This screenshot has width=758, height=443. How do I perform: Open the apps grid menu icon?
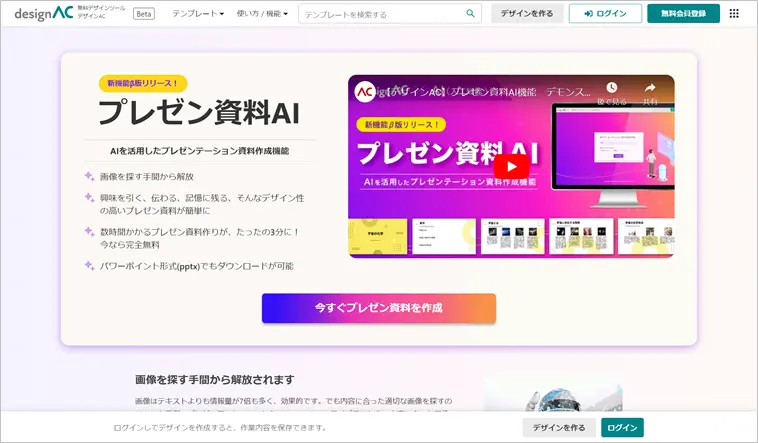point(734,14)
